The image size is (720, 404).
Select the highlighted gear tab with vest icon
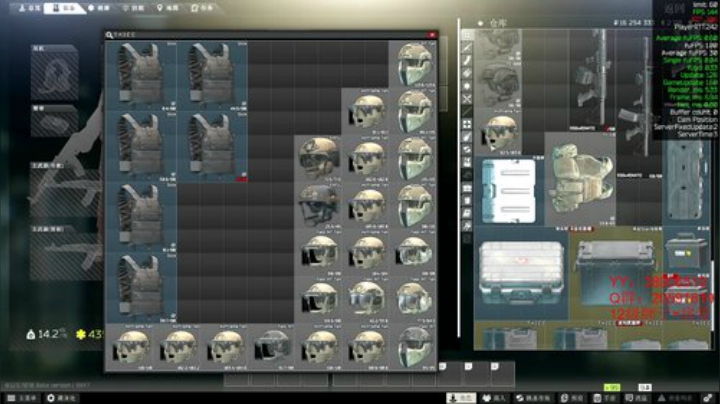[x=63, y=8]
